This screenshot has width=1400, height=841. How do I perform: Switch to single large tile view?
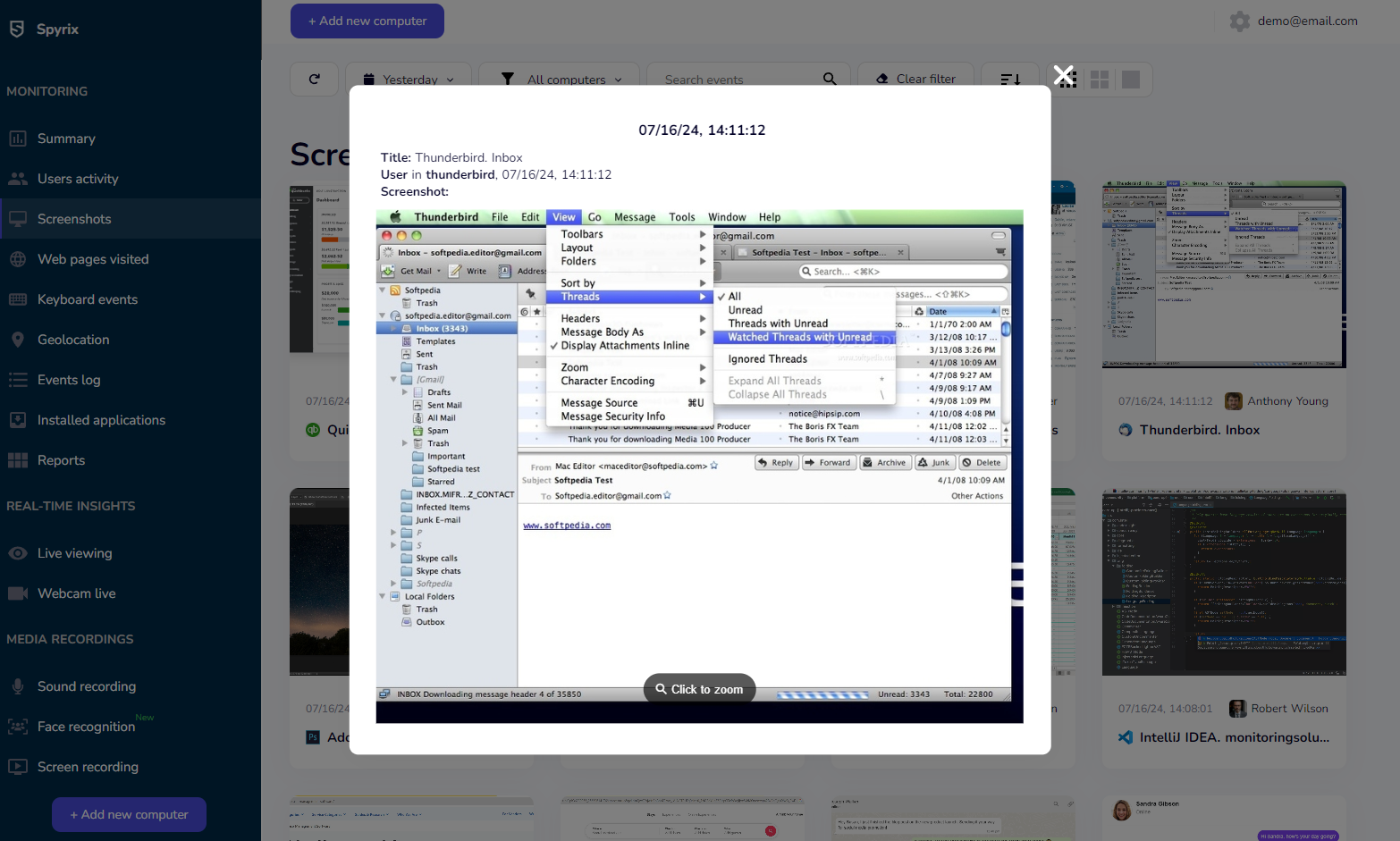(1131, 80)
